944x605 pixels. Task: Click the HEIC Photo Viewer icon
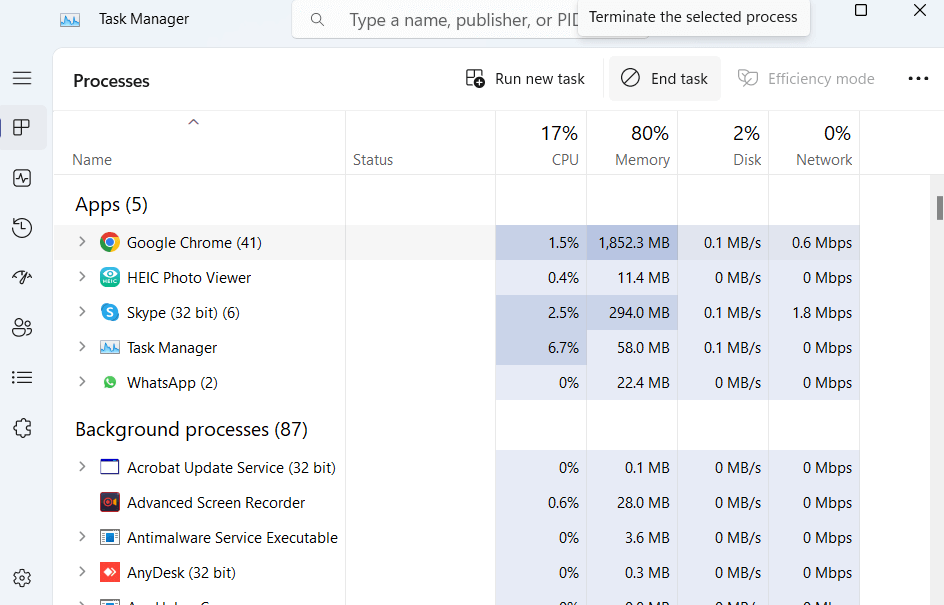[110, 278]
